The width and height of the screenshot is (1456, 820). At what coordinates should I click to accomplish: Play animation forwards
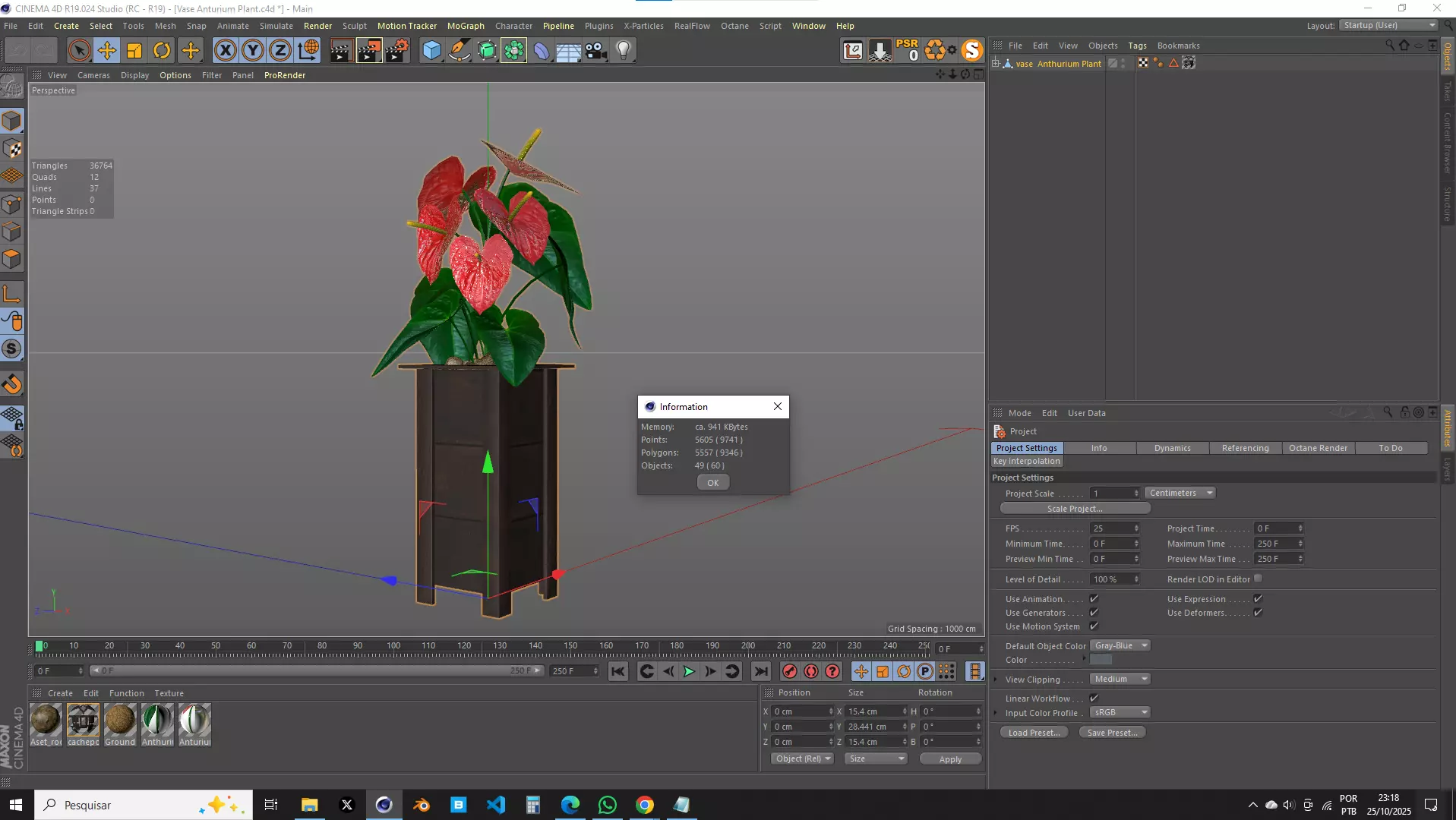pos(689,671)
